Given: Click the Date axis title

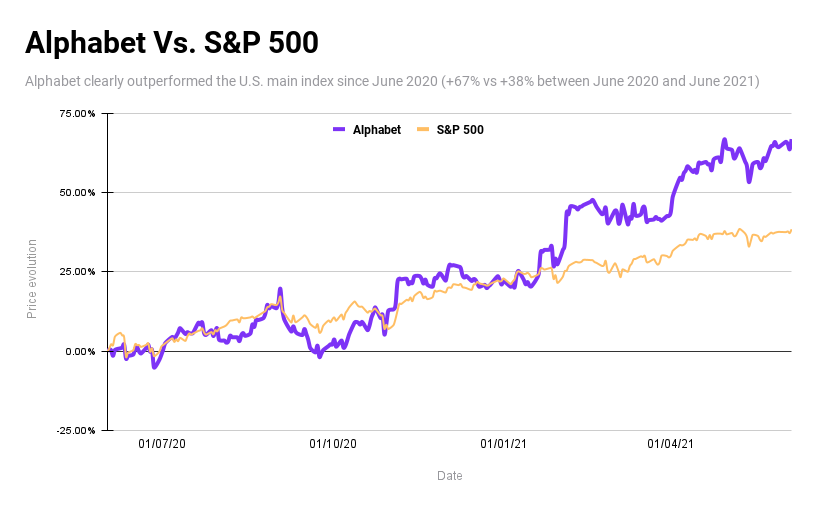Looking at the screenshot, I should click(x=450, y=476).
